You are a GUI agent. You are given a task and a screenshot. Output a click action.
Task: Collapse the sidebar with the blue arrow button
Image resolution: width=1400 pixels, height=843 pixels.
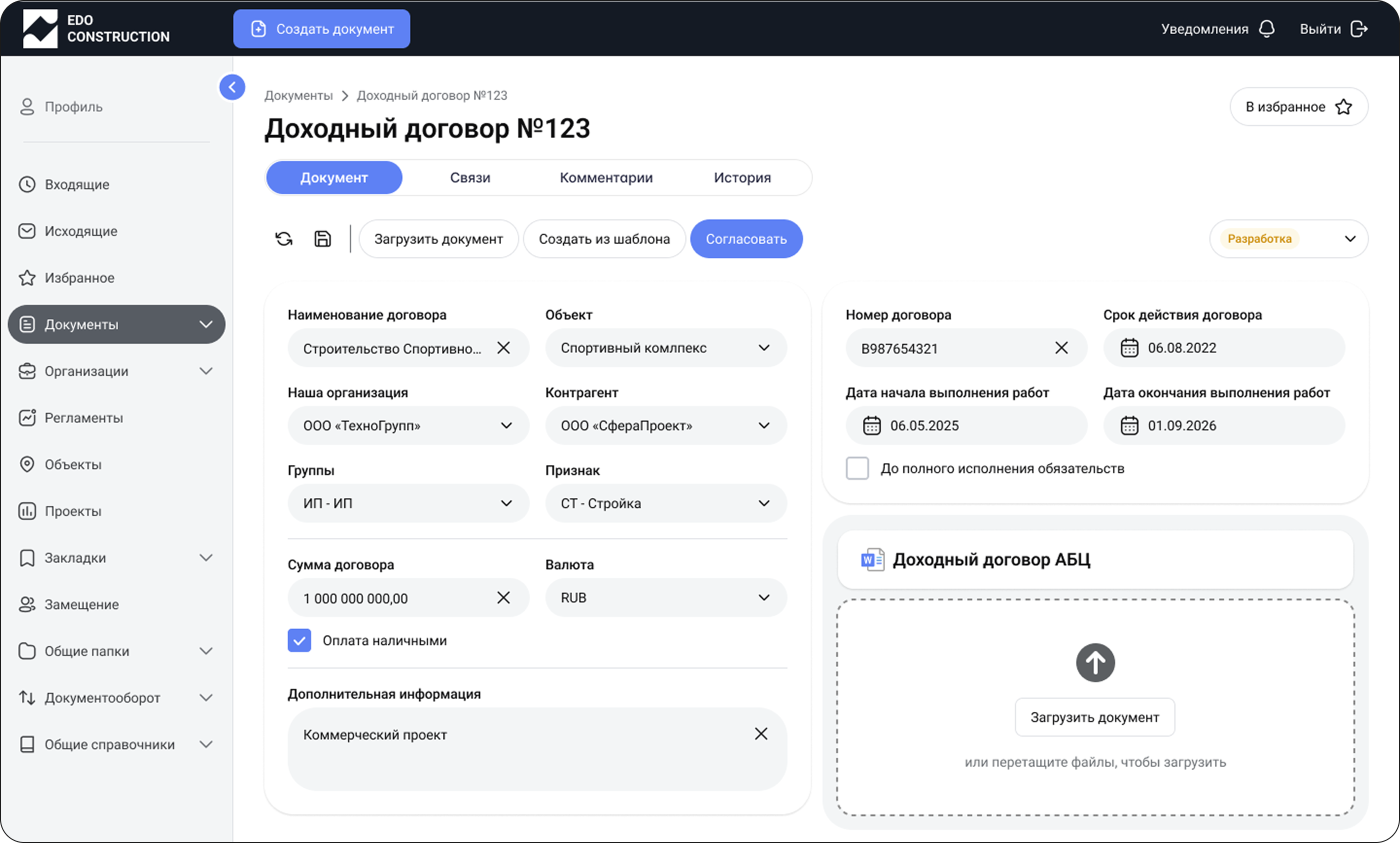231,87
